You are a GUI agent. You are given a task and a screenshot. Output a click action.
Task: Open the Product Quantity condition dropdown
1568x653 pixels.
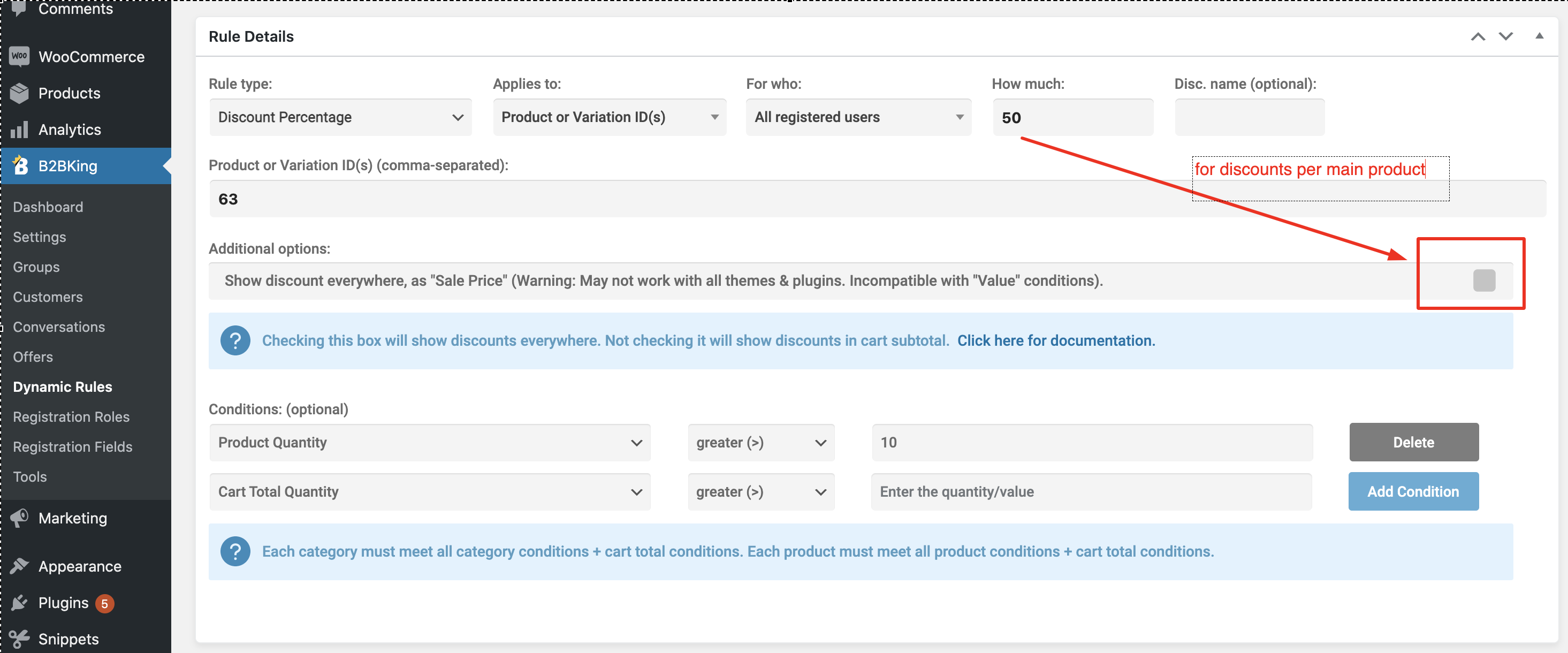coord(430,443)
